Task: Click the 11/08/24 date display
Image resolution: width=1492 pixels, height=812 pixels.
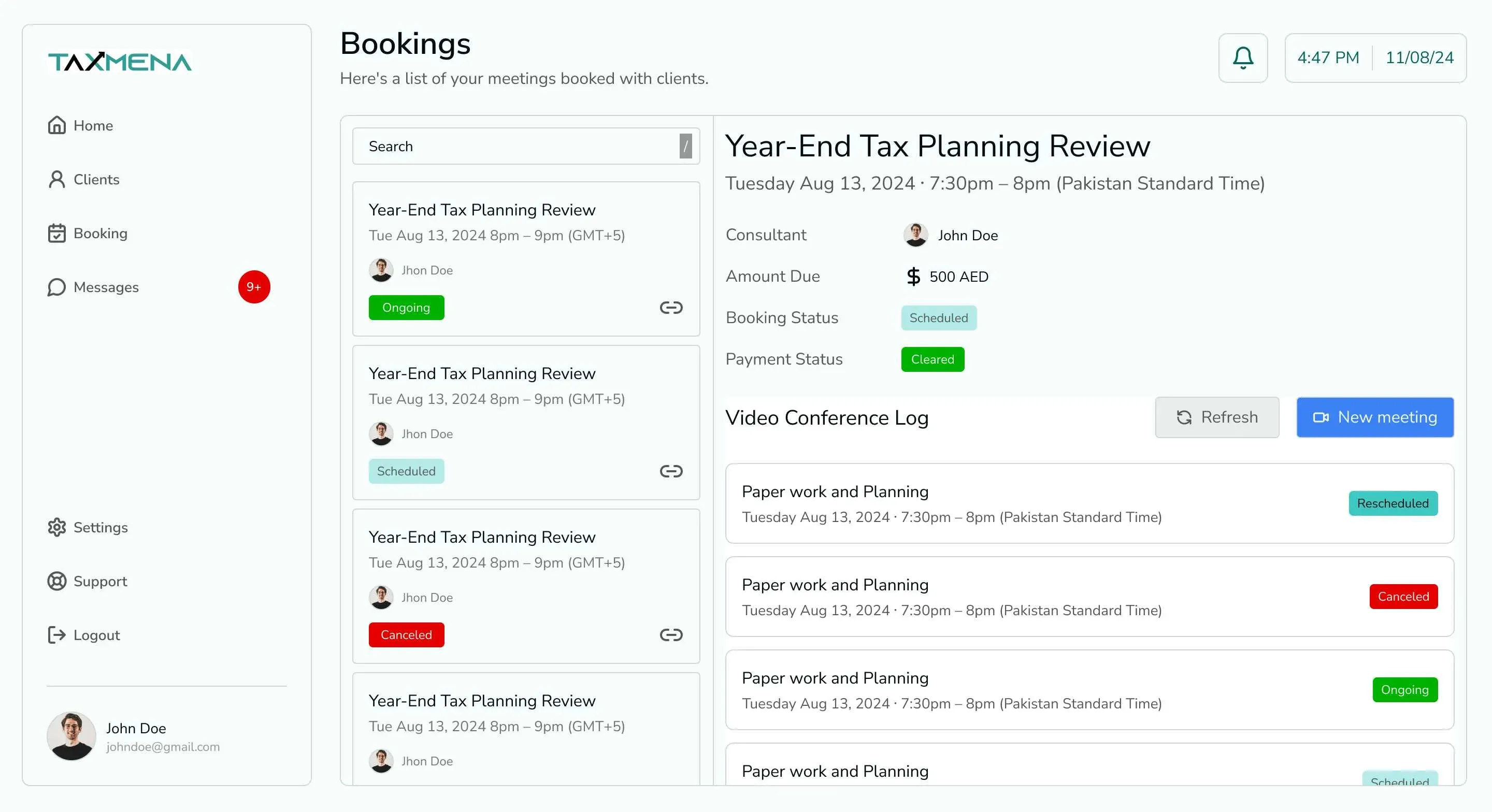Action: click(1419, 57)
